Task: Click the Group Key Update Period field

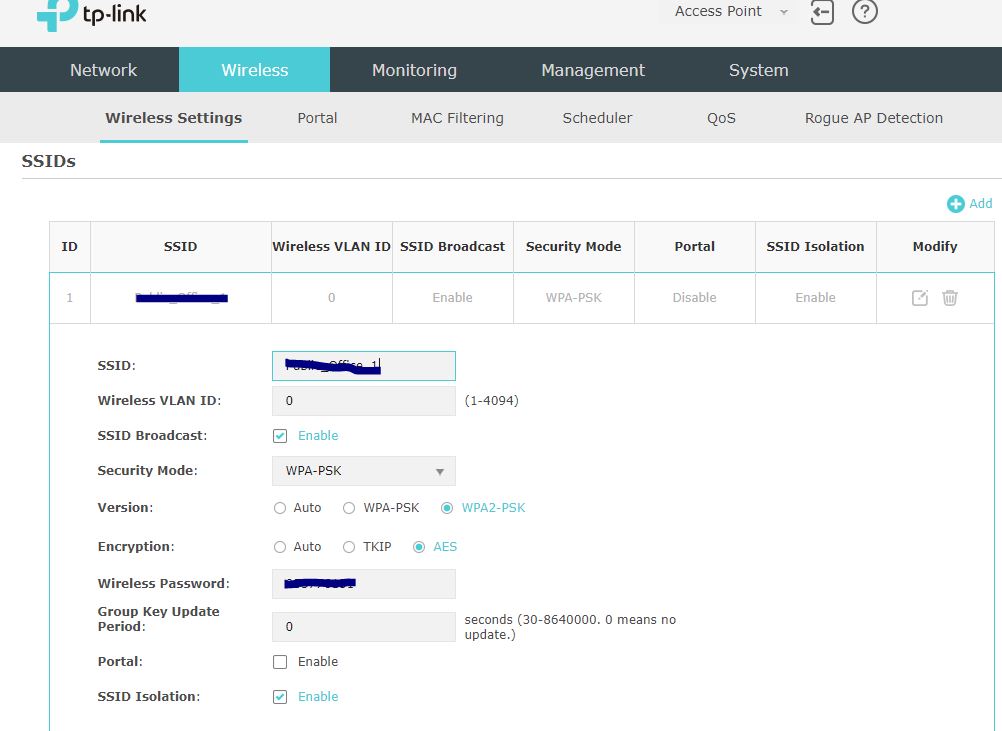Action: [364, 627]
